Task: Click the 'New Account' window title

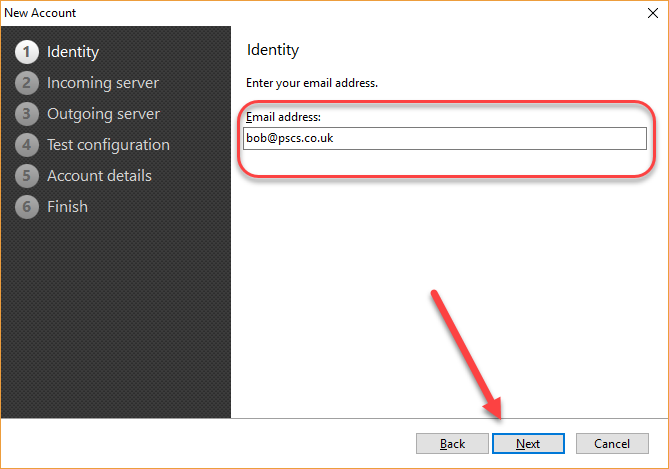Action: pos(40,13)
